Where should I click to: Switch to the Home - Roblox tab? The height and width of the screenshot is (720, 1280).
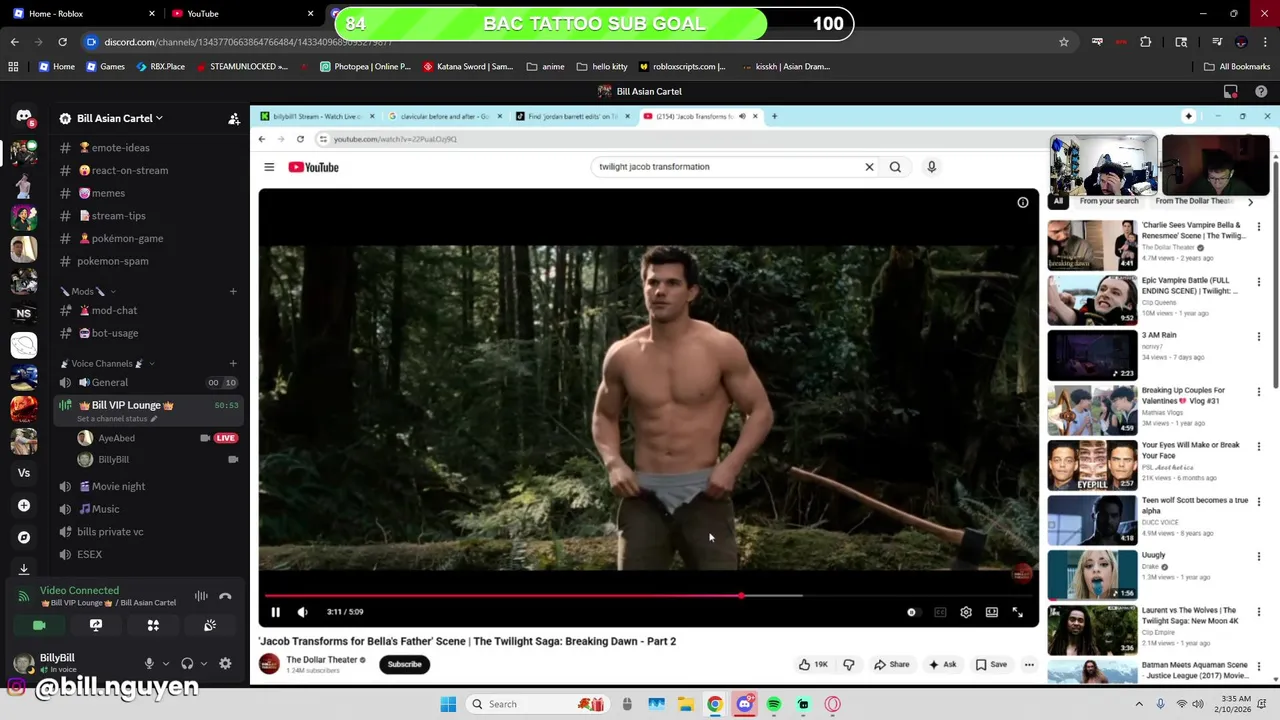(85, 14)
